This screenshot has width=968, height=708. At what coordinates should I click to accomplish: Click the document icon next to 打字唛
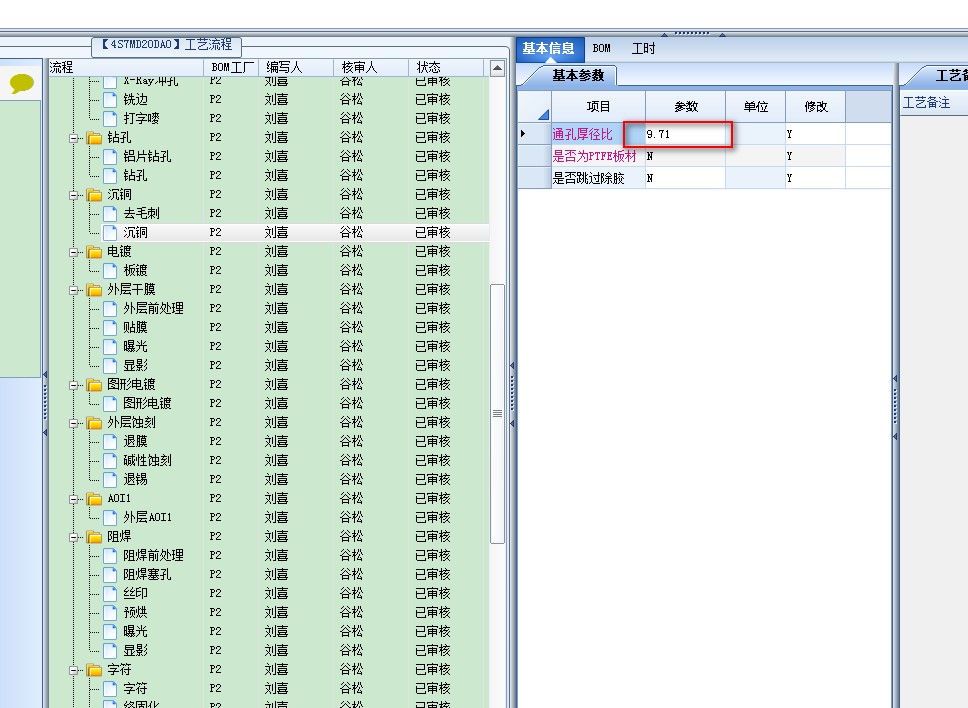pyautogui.click(x=110, y=119)
